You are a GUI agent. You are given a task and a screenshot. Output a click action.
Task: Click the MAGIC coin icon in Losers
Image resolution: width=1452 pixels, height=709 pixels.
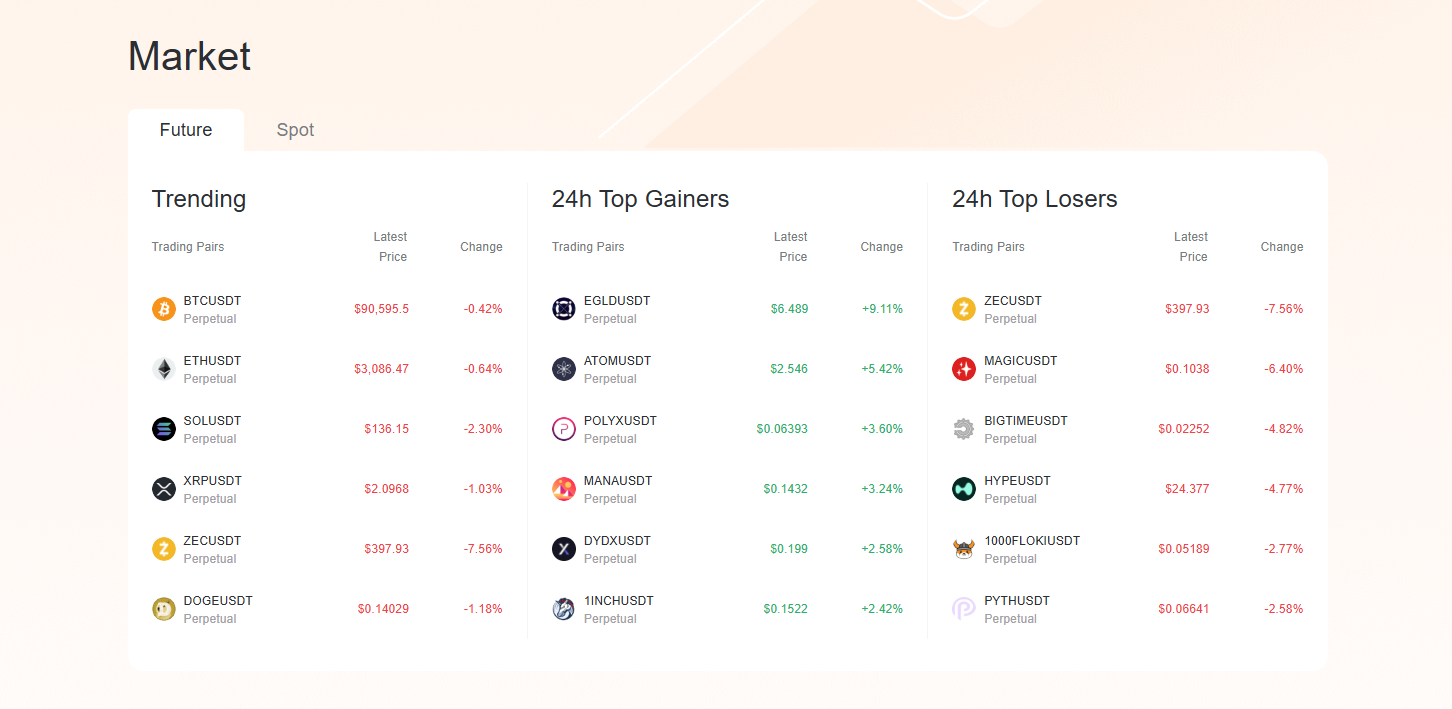(x=964, y=369)
